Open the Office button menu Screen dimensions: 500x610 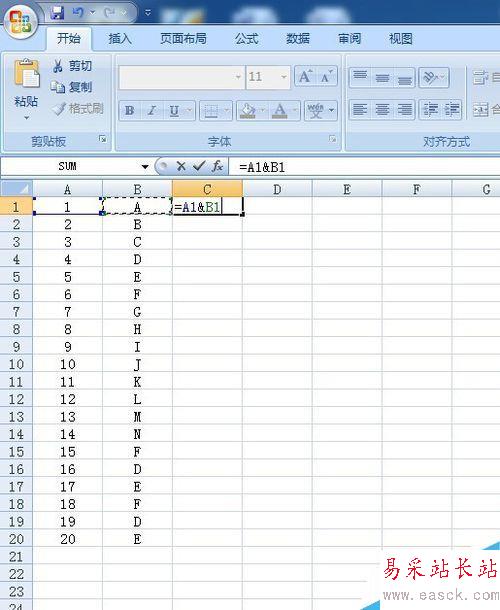tap(21, 21)
